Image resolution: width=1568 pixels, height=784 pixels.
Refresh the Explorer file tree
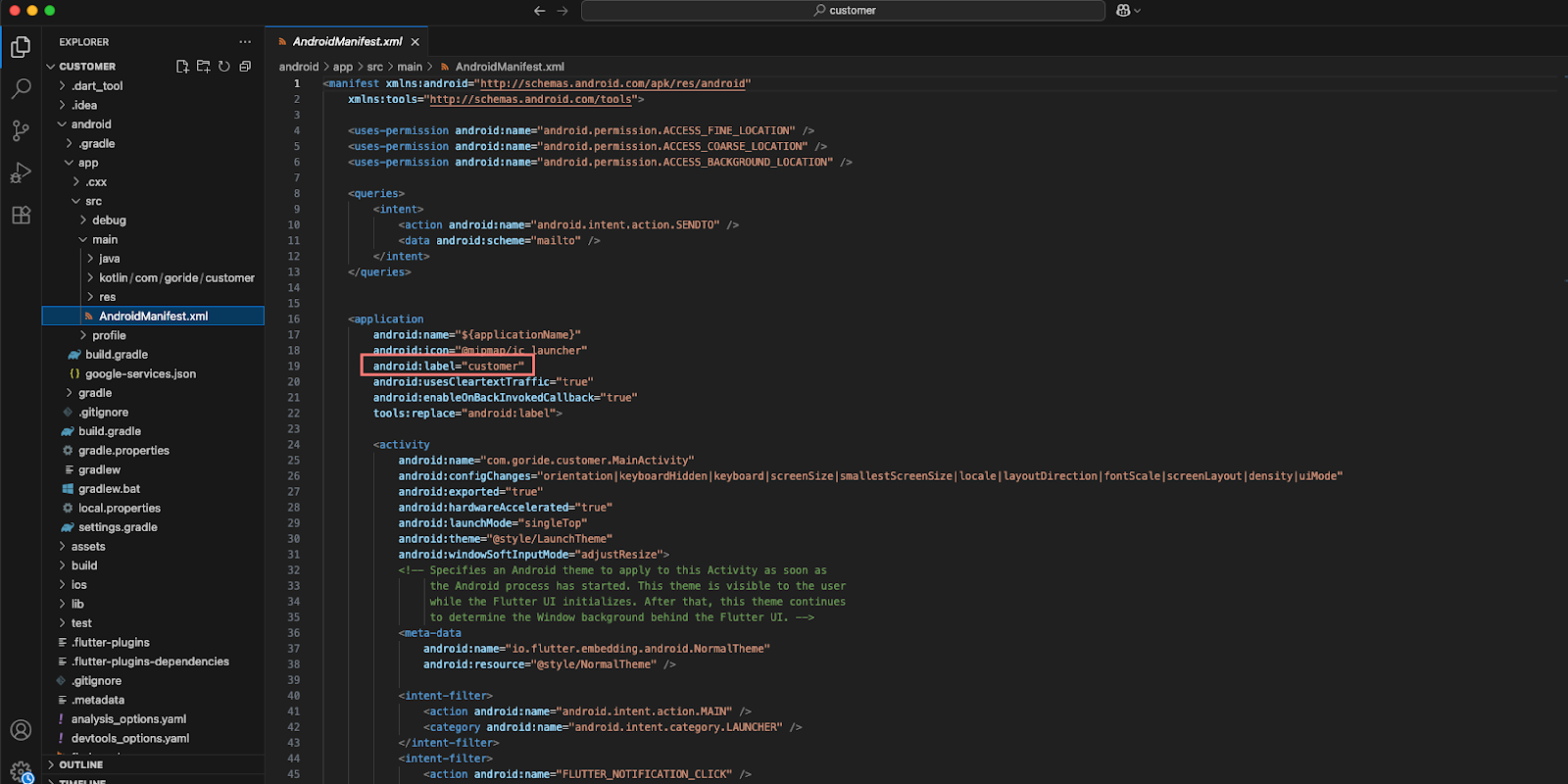224,67
